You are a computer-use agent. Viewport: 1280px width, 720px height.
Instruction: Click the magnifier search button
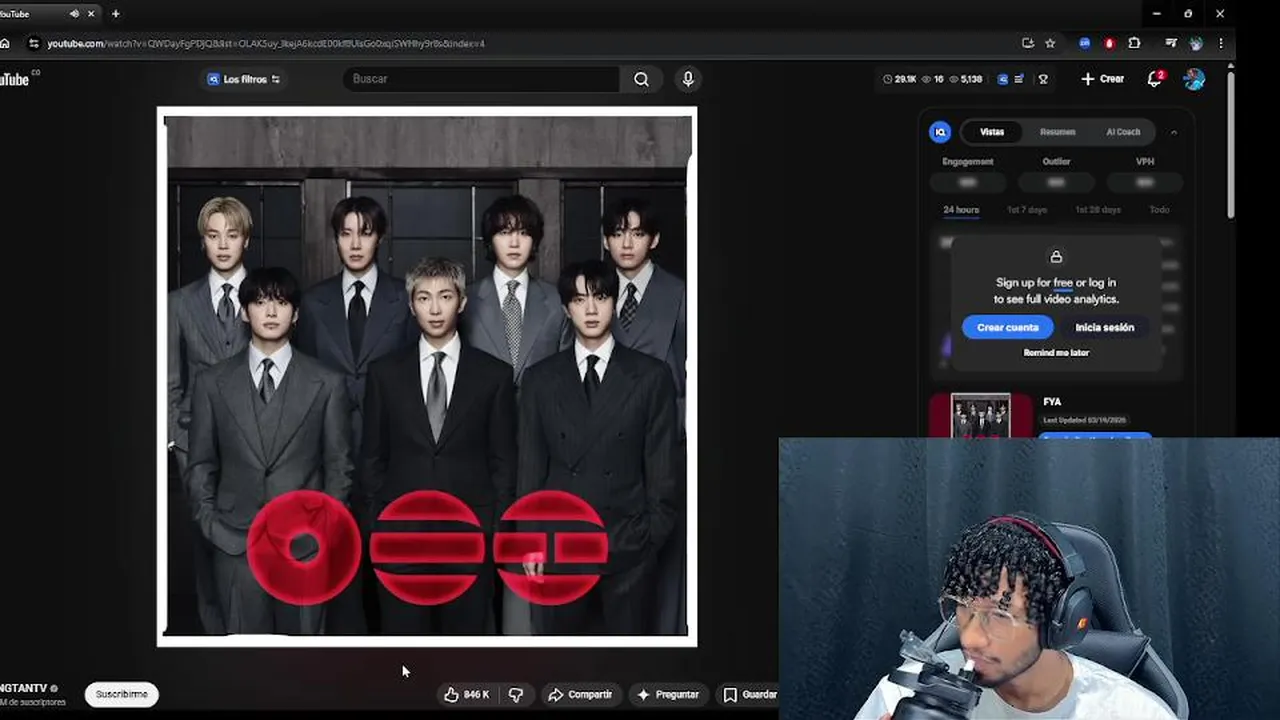click(641, 79)
